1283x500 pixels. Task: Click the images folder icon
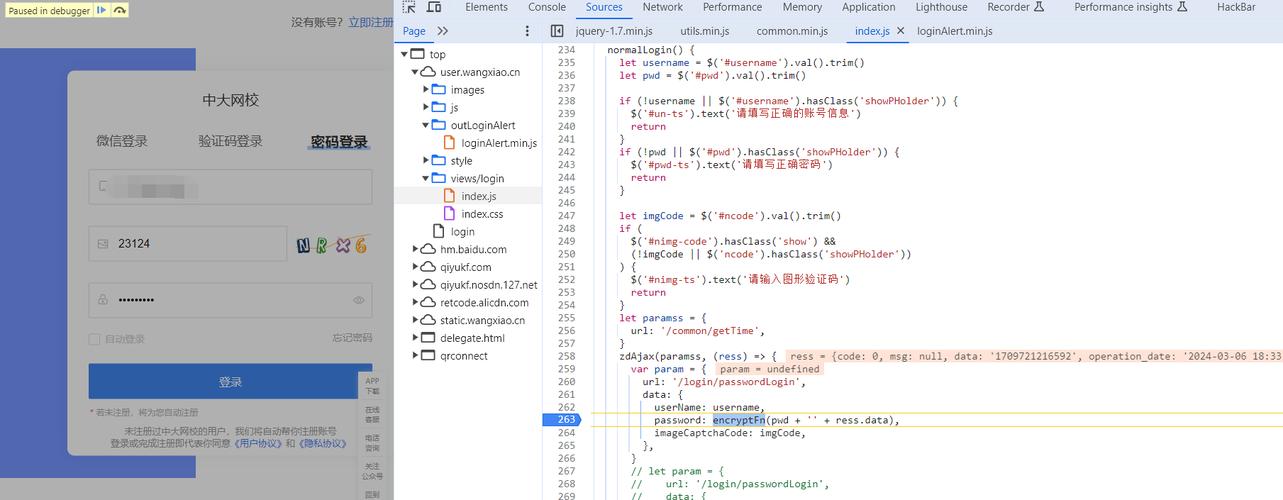(x=439, y=90)
